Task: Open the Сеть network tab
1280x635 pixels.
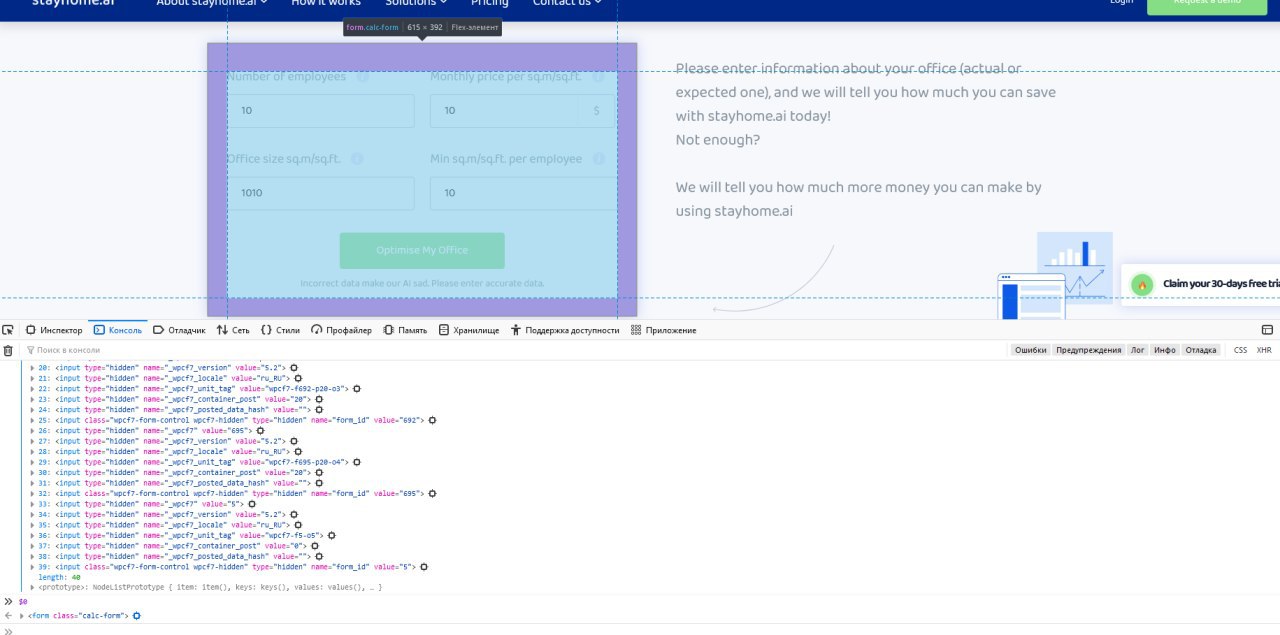Action: pos(233,330)
